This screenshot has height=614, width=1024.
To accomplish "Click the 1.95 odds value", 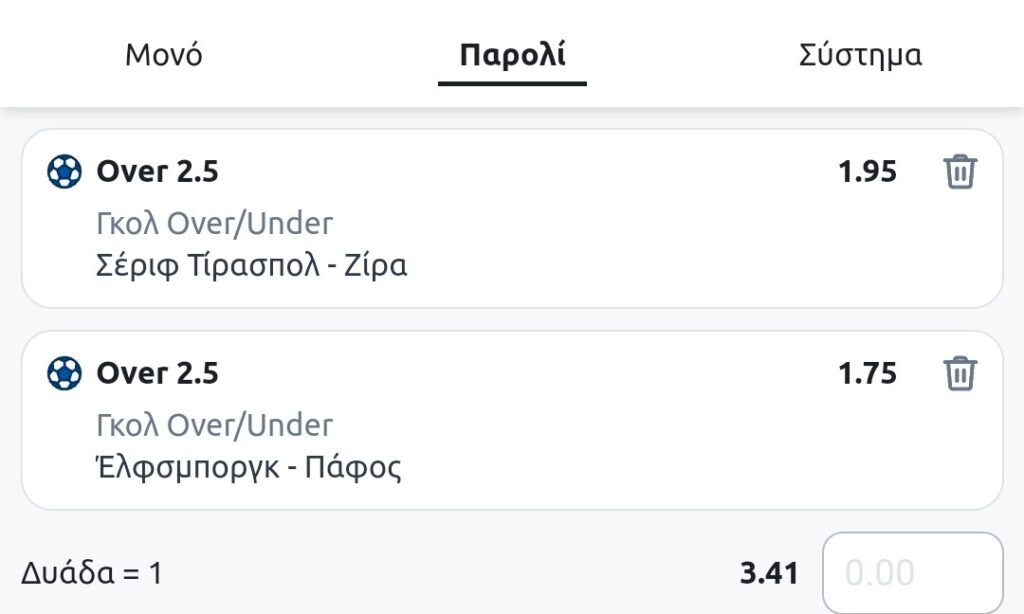I will [x=867, y=173].
